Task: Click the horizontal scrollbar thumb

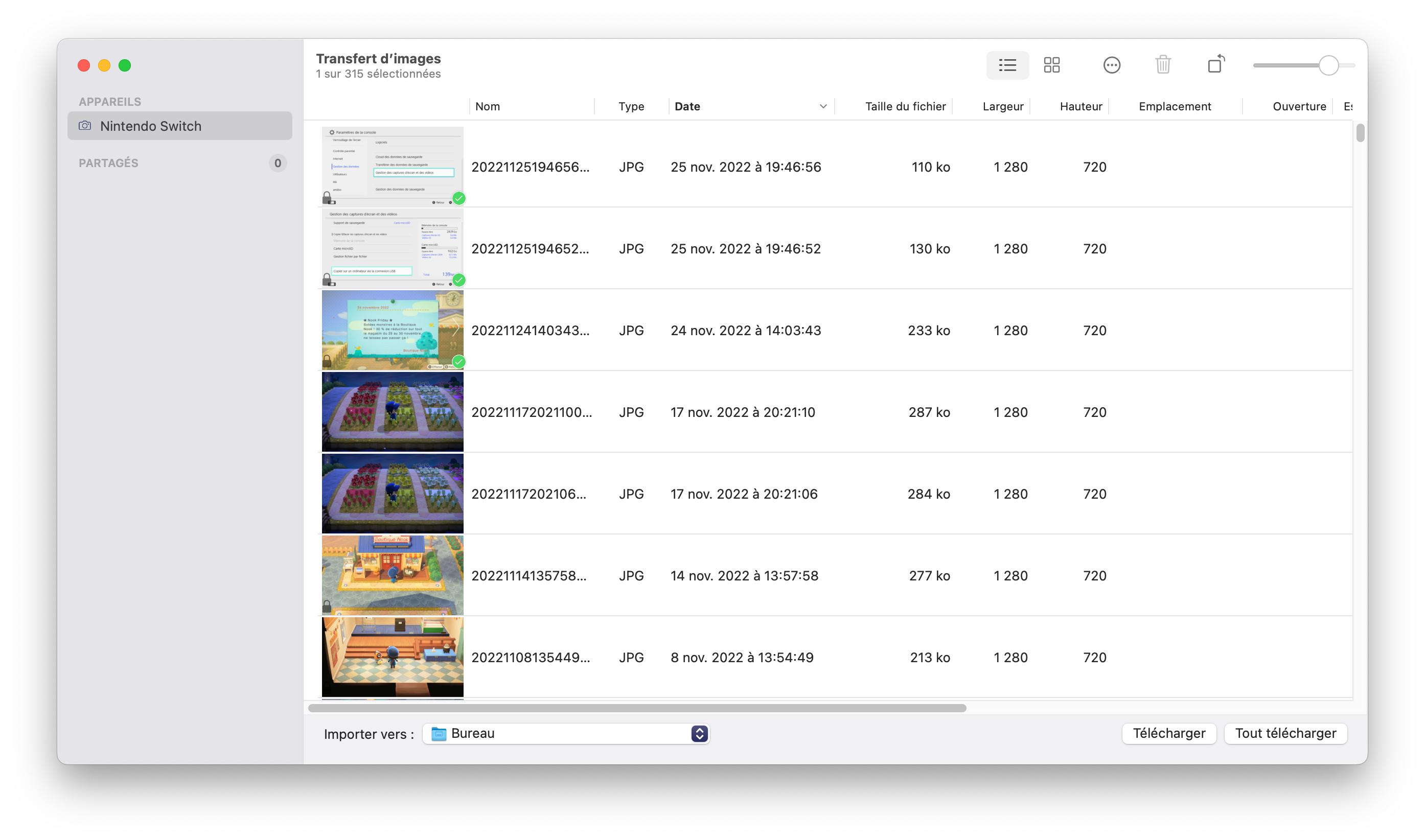Action: [x=637, y=708]
